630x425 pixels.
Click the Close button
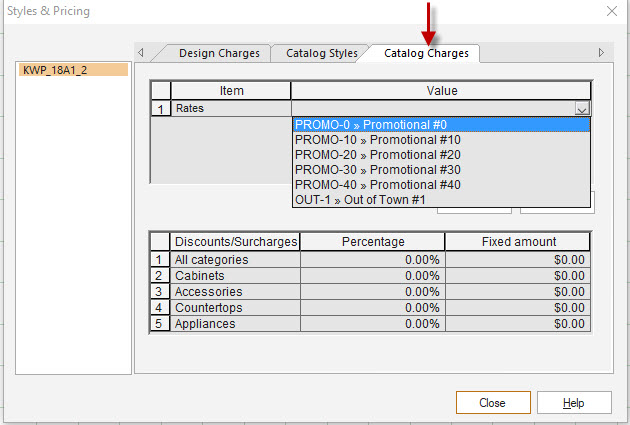pyautogui.click(x=492, y=403)
